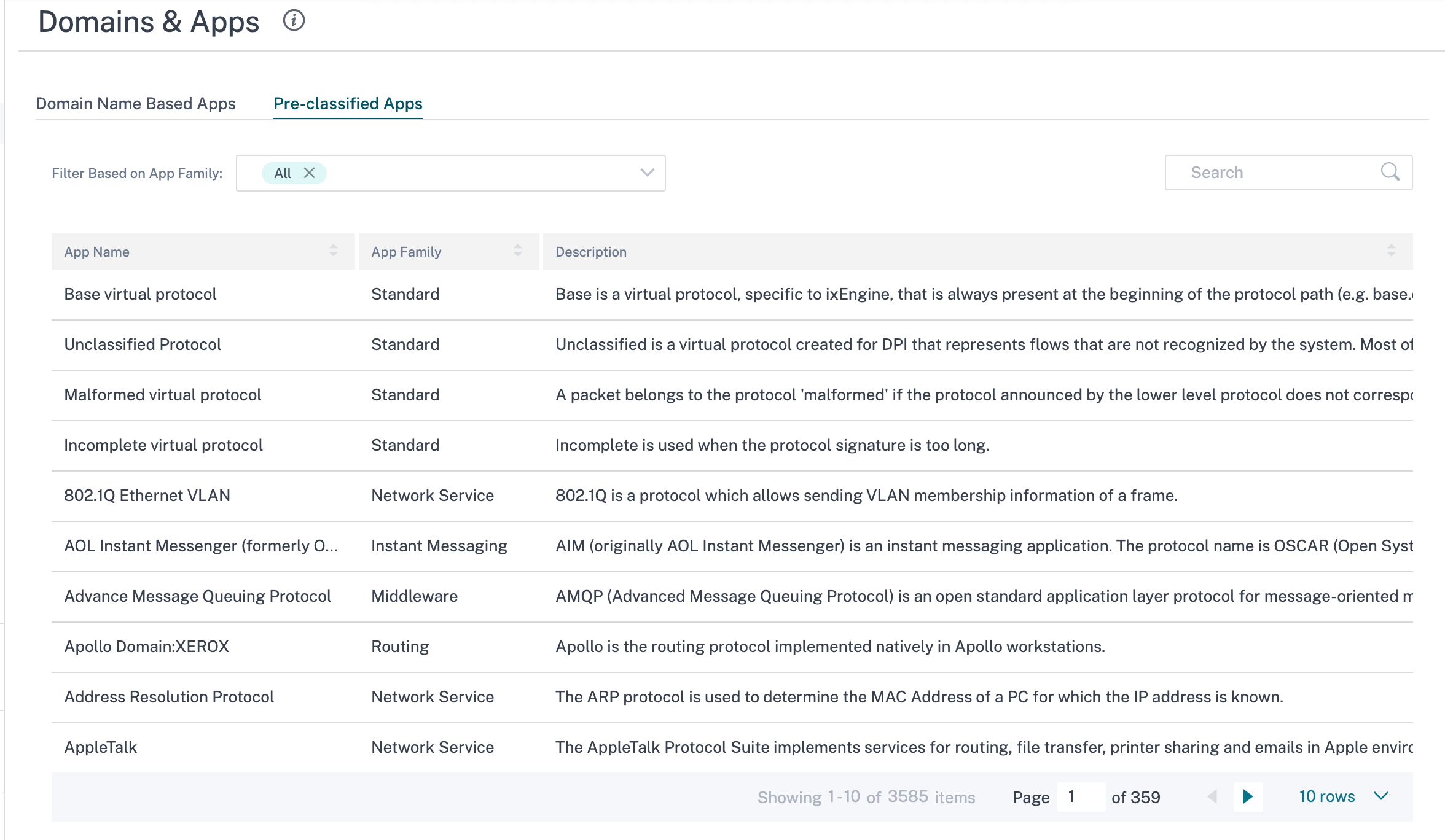Remove the All filter chip
This screenshot has height=840, width=1445.
310,173
